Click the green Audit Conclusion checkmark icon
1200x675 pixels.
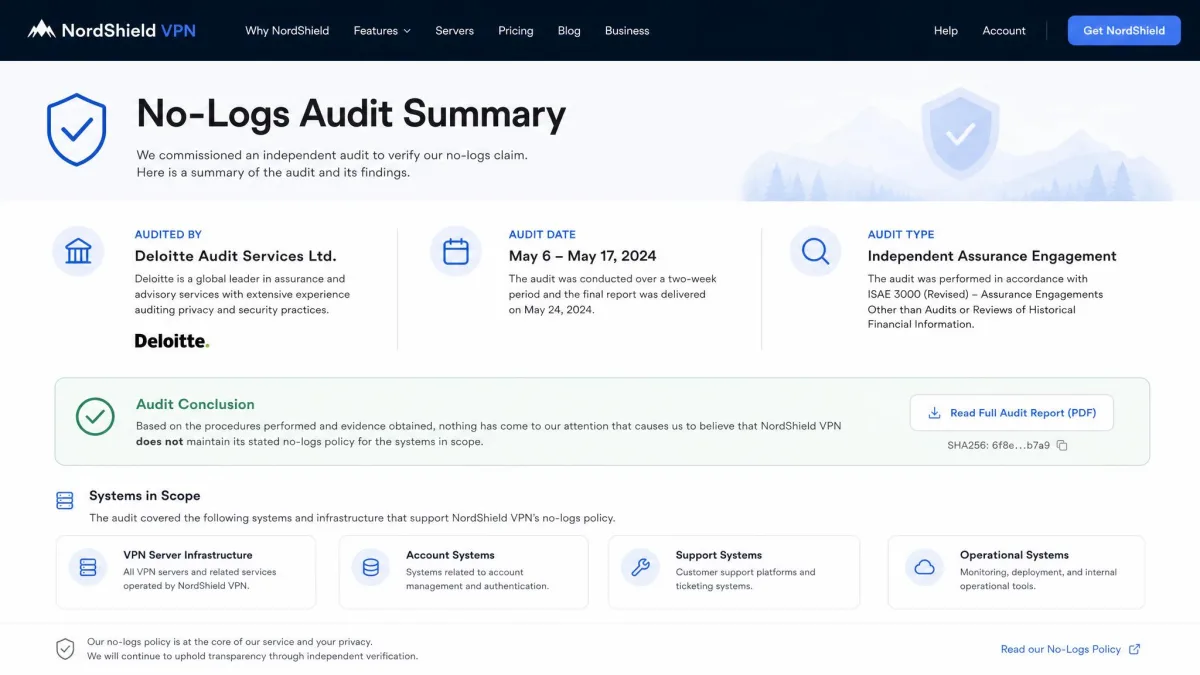coord(95,417)
